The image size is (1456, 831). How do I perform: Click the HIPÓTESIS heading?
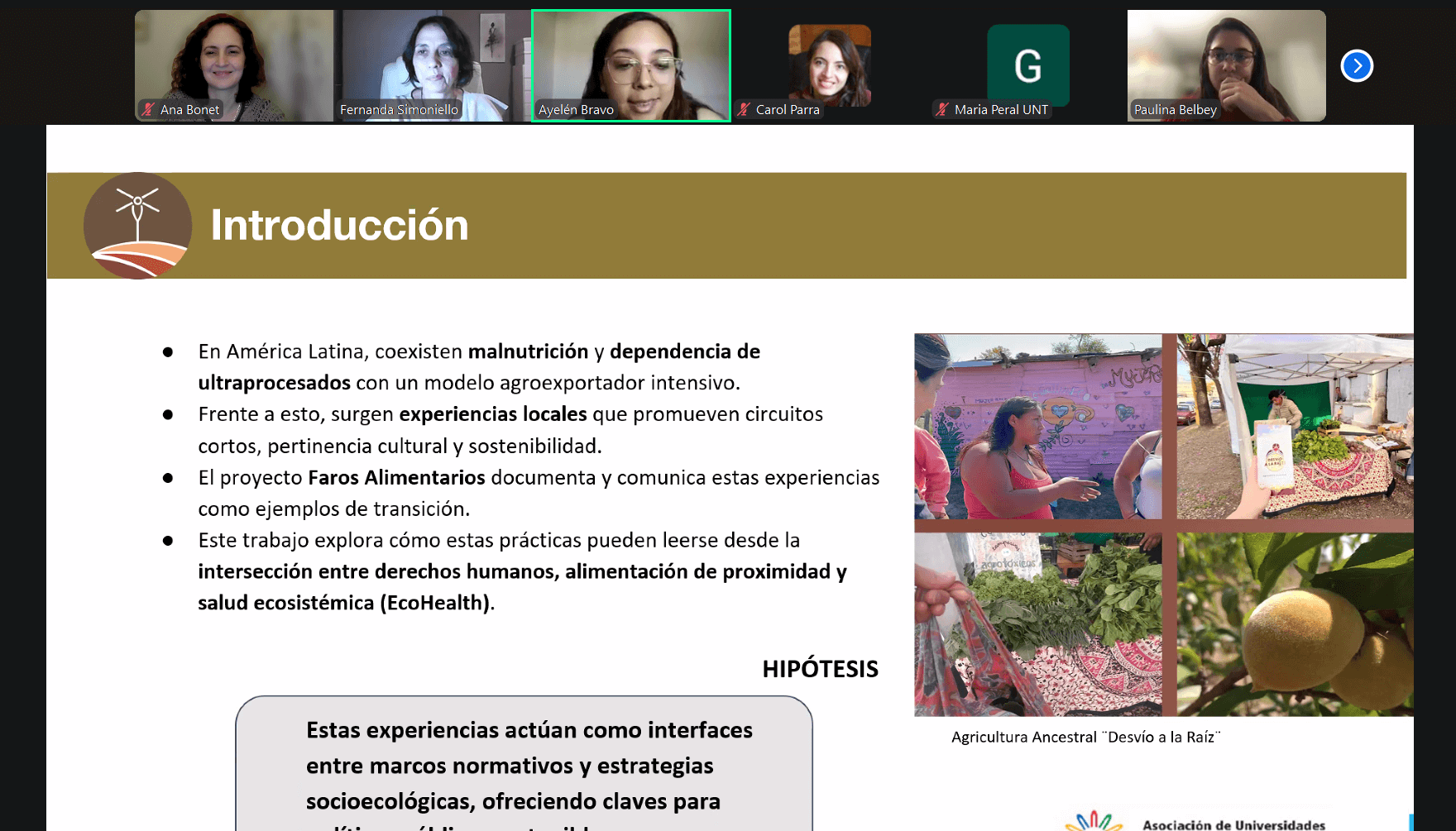820,669
